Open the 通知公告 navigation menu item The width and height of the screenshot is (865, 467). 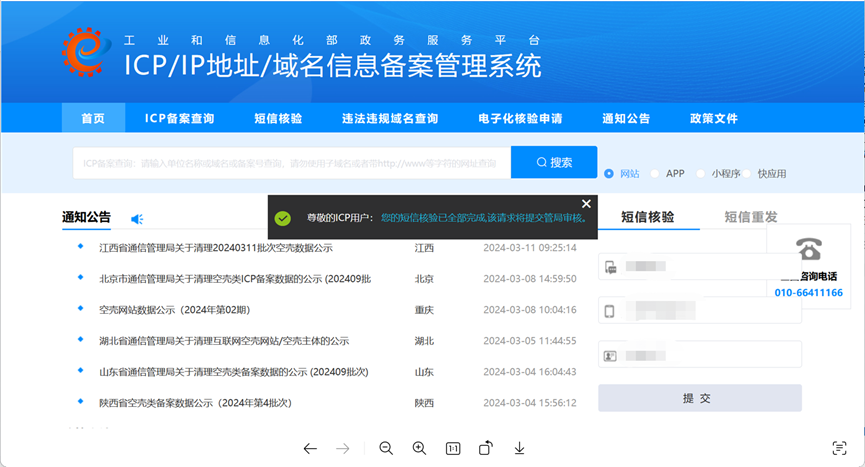pyautogui.click(x=626, y=118)
